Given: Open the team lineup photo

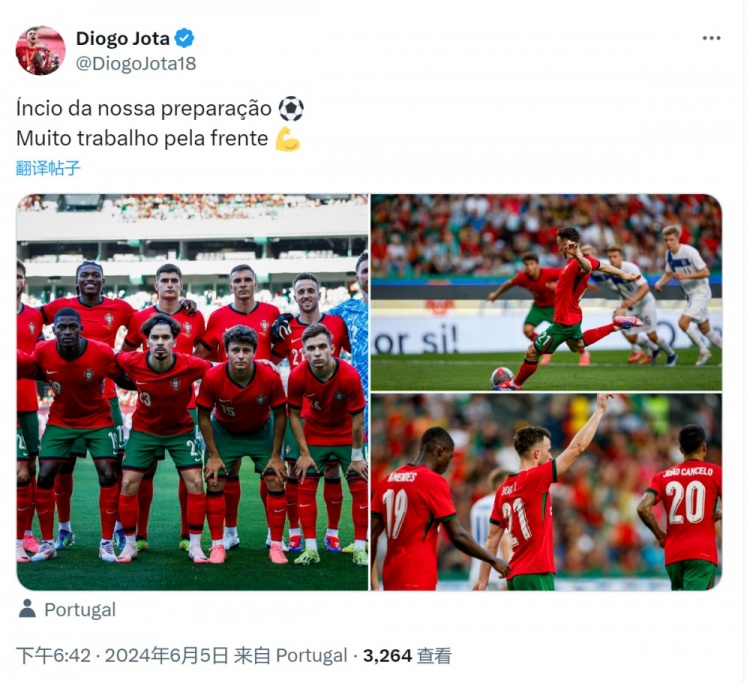Looking at the screenshot, I should pos(192,392).
